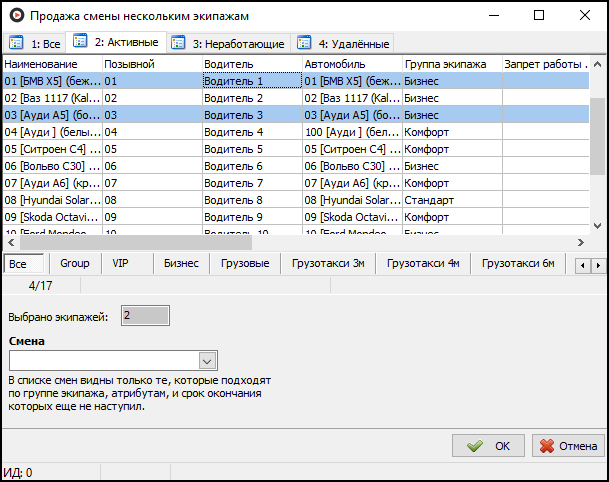Click automobile cell 100 [Ауди ]

click(x=352, y=132)
